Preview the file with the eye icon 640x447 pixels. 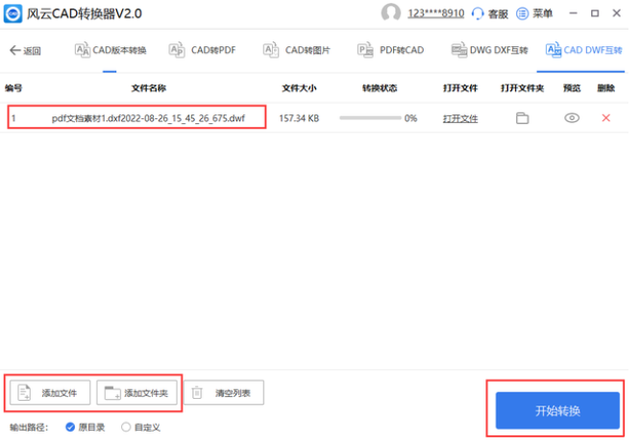(571, 118)
